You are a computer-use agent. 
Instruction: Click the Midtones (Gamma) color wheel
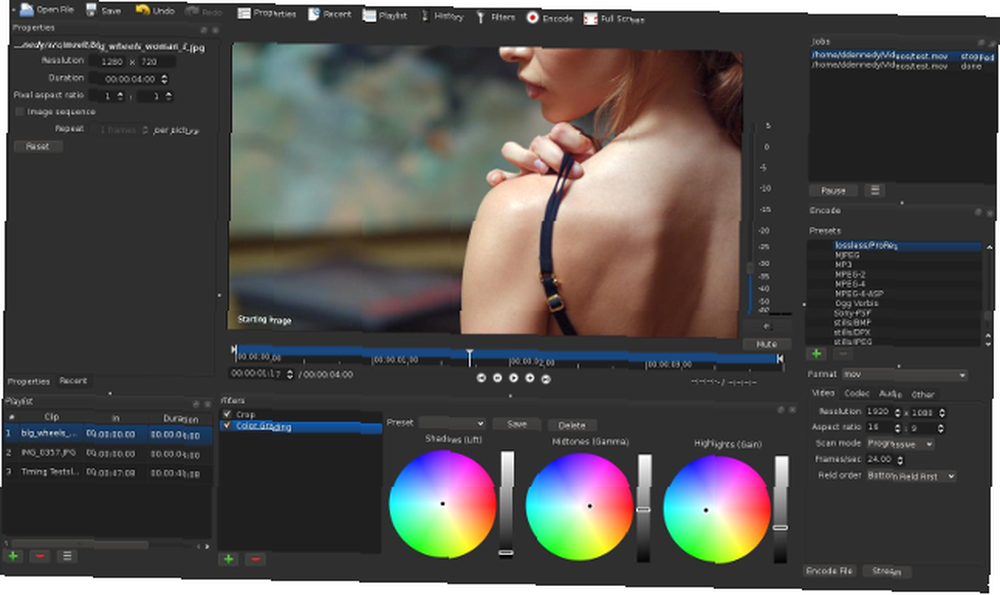pyautogui.click(x=579, y=506)
